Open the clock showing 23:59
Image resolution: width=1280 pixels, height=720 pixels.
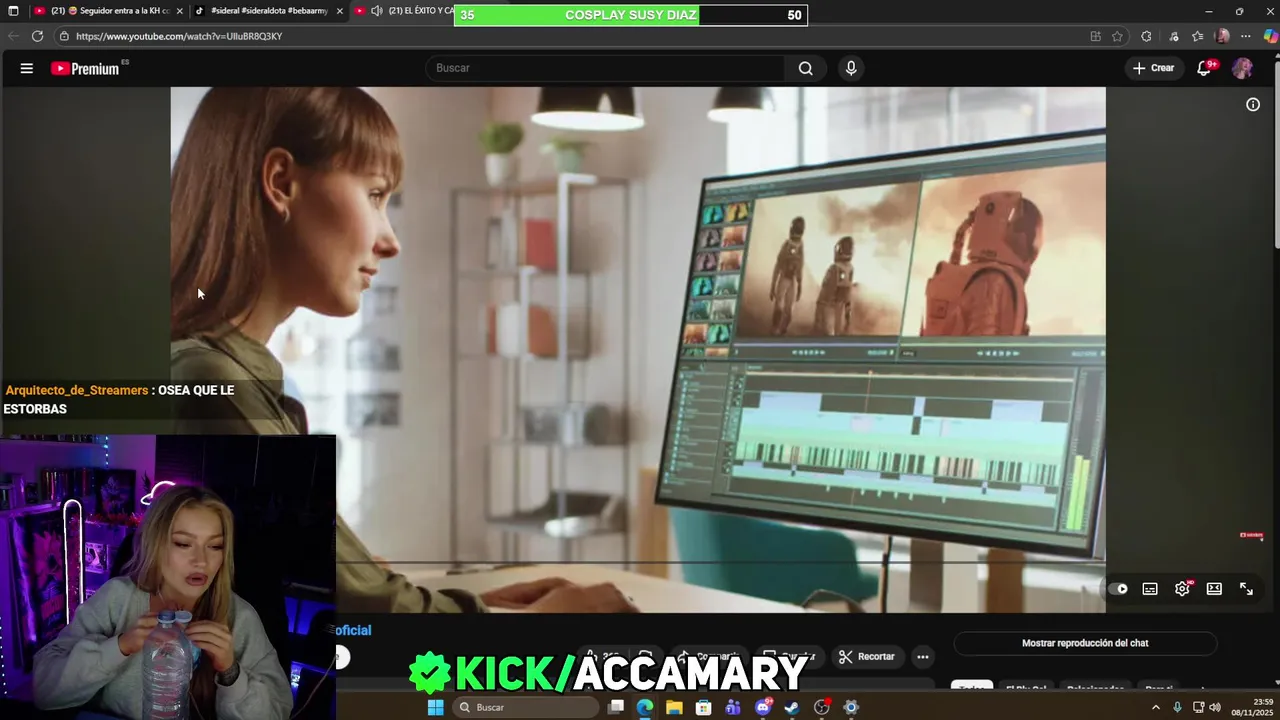[x=1251, y=707]
